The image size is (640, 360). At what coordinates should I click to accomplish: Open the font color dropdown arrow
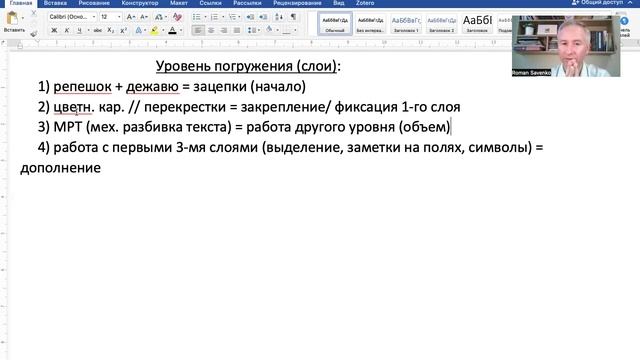(x=181, y=30)
